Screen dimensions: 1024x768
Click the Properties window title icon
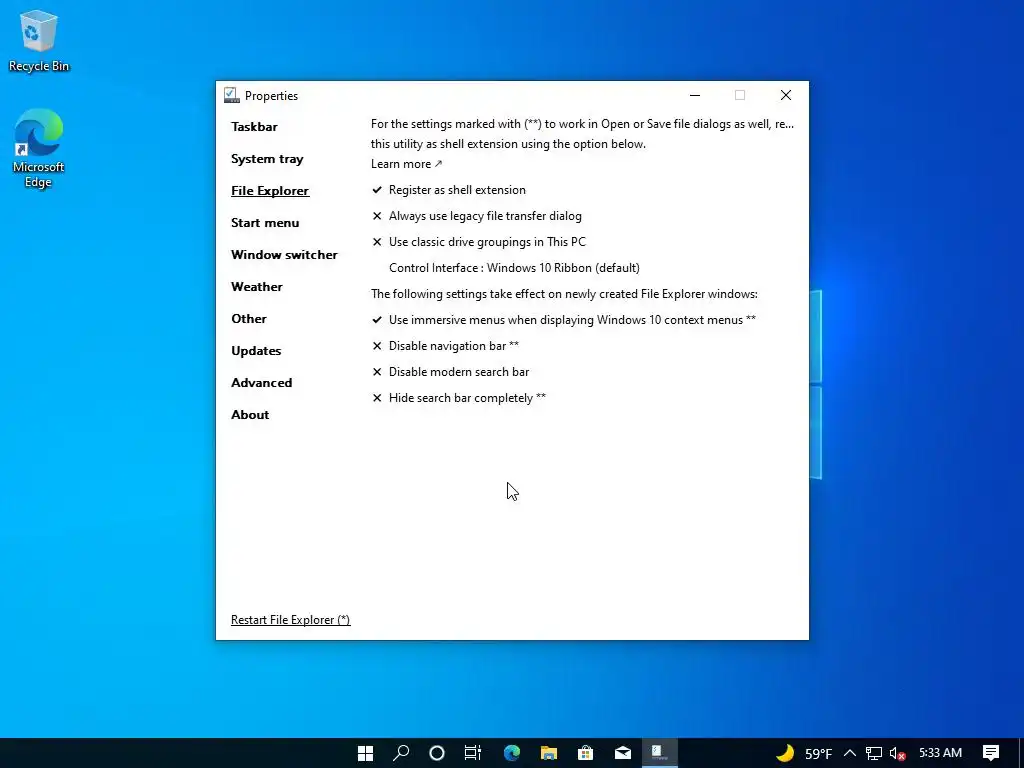(x=231, y=95)
